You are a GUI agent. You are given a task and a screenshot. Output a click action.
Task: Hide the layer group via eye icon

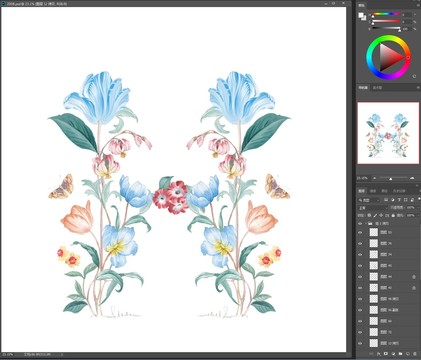tap(360, 223)
